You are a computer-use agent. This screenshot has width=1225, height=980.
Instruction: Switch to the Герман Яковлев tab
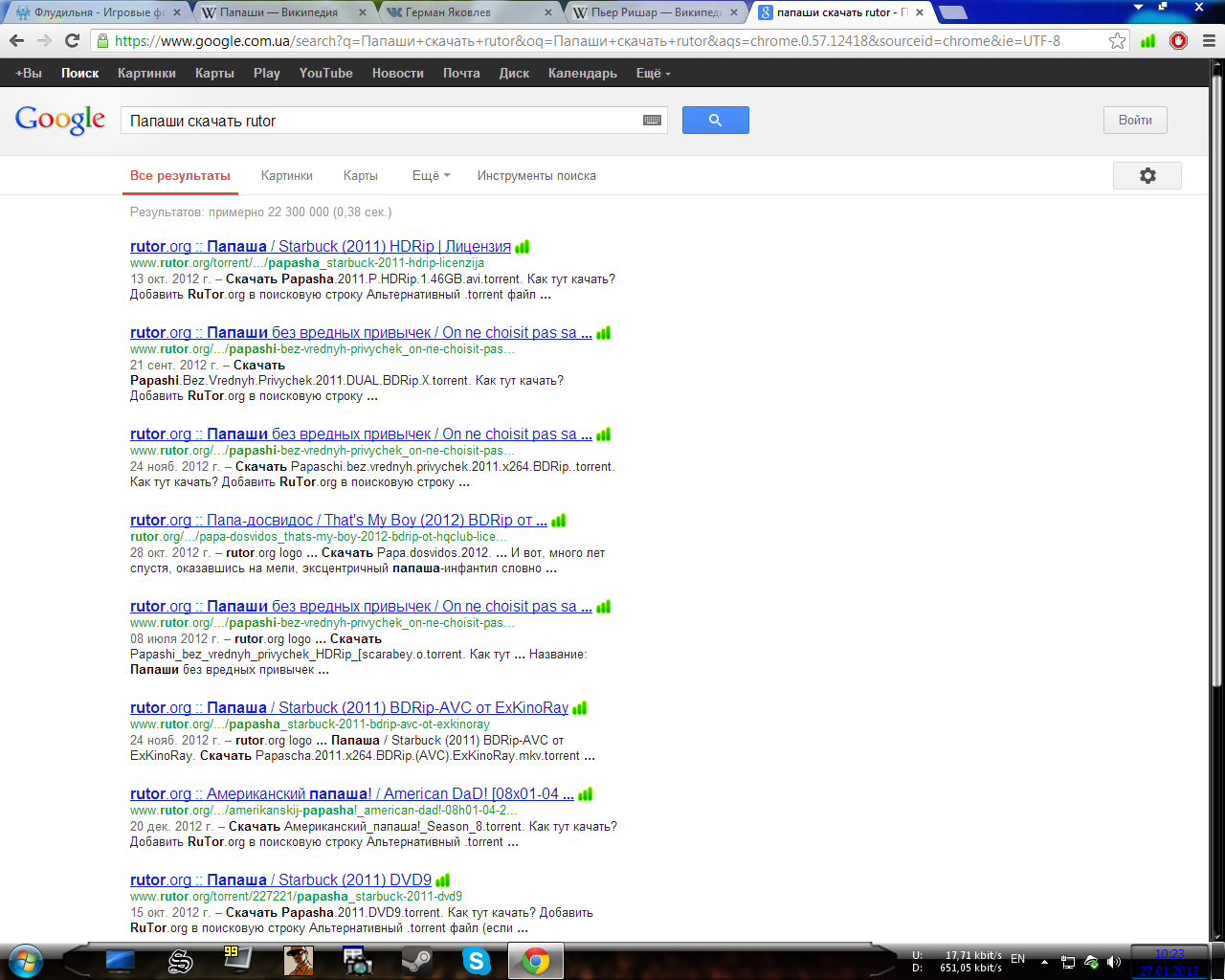point(465,12)
